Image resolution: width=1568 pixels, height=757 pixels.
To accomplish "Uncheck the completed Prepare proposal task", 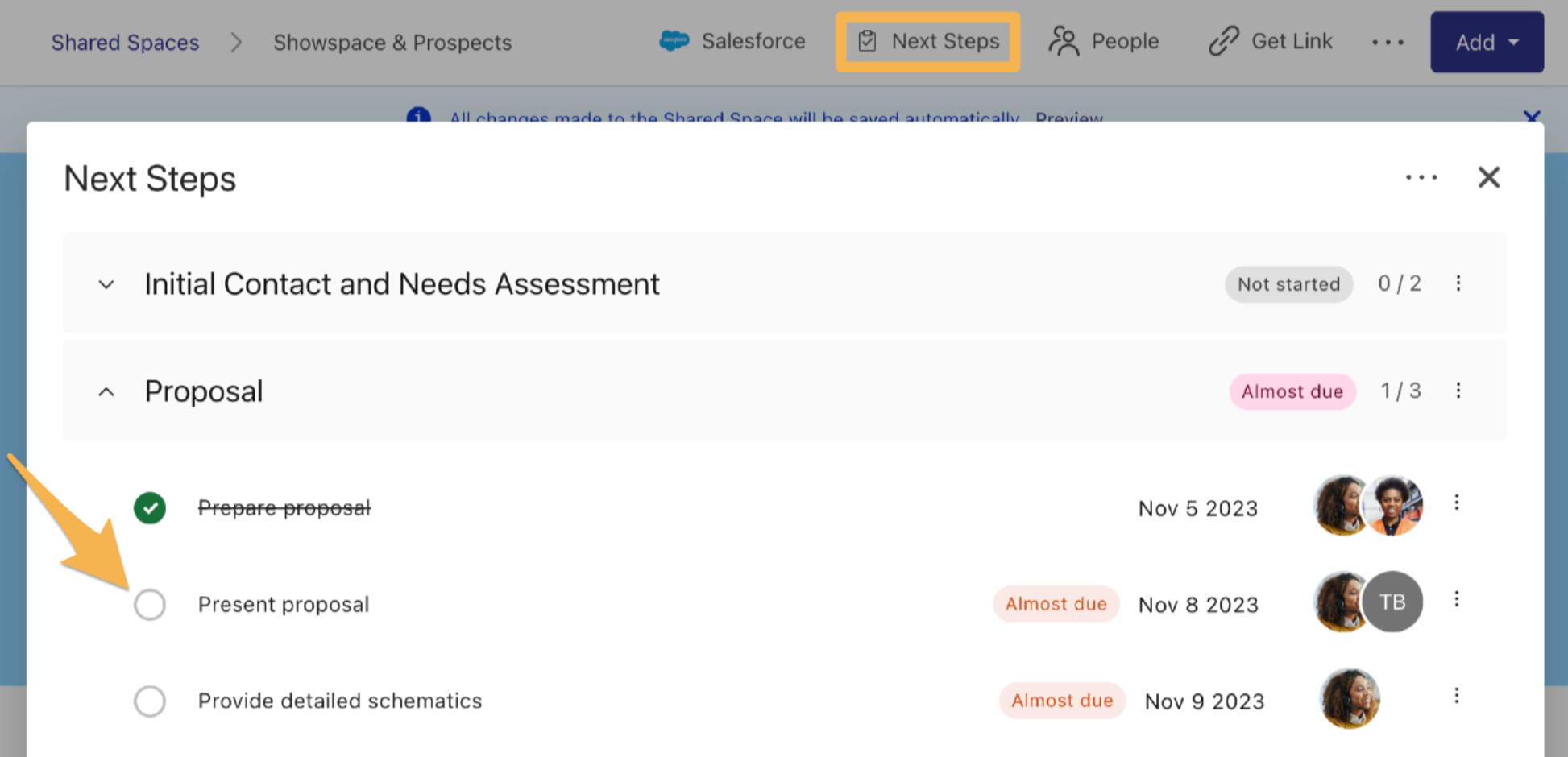I will point(150,508).
